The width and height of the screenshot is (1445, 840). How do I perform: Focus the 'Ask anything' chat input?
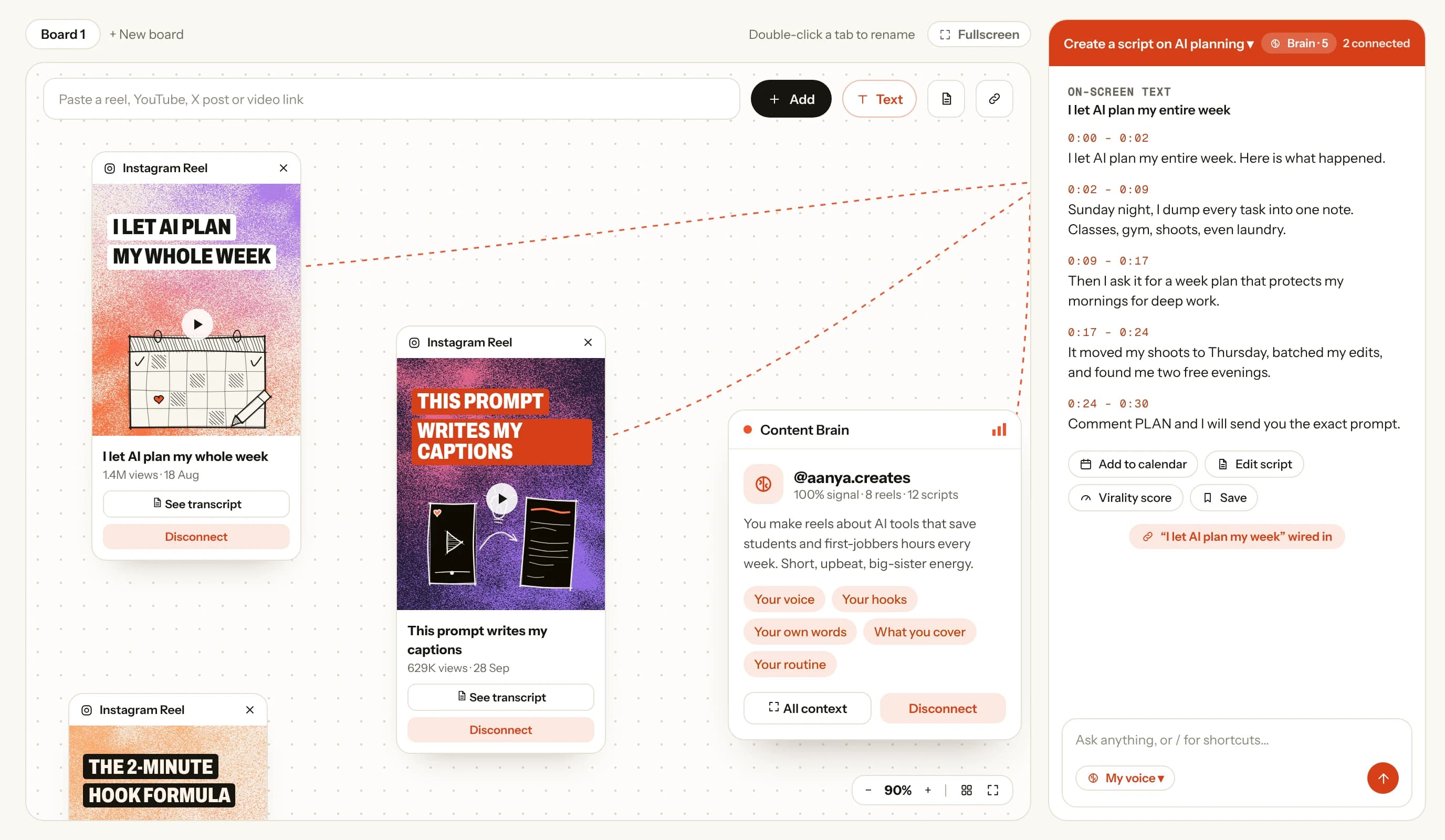pos(1237,740)
